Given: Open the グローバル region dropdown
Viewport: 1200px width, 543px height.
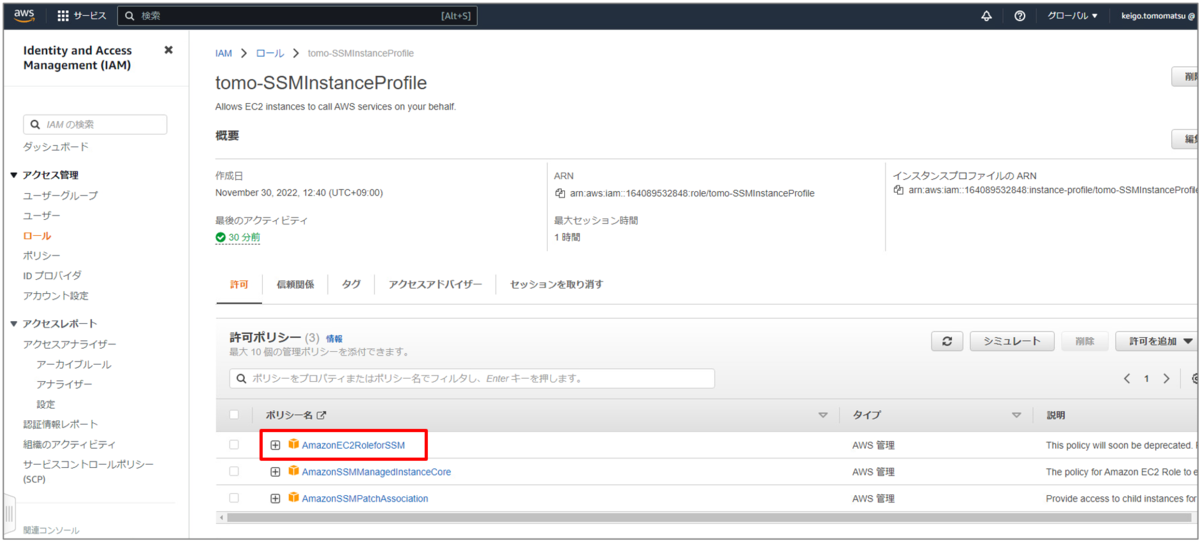Looking at the screenshot, I should [1072, 16].
